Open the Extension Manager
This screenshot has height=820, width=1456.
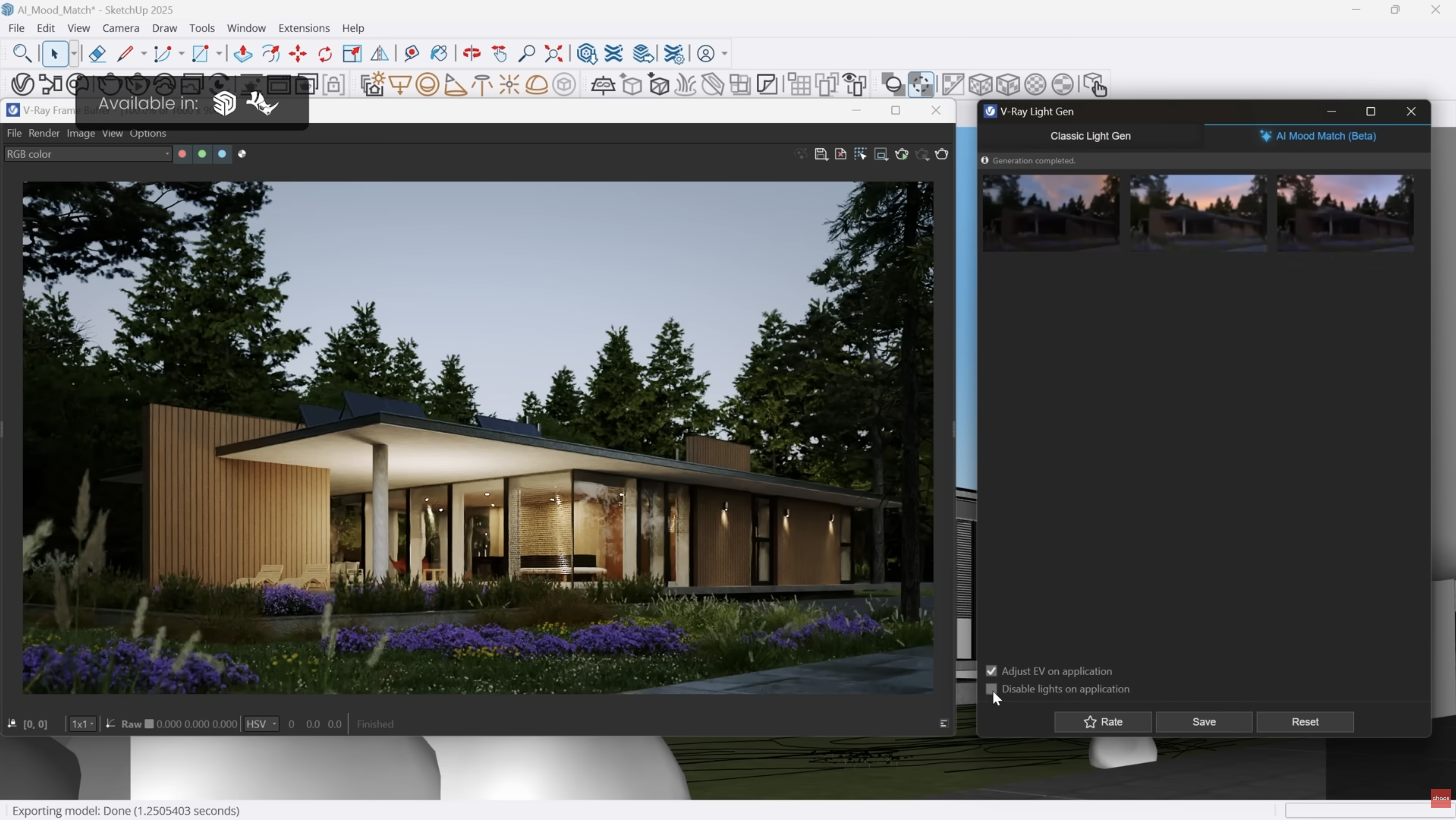click(x=674, y=54)
